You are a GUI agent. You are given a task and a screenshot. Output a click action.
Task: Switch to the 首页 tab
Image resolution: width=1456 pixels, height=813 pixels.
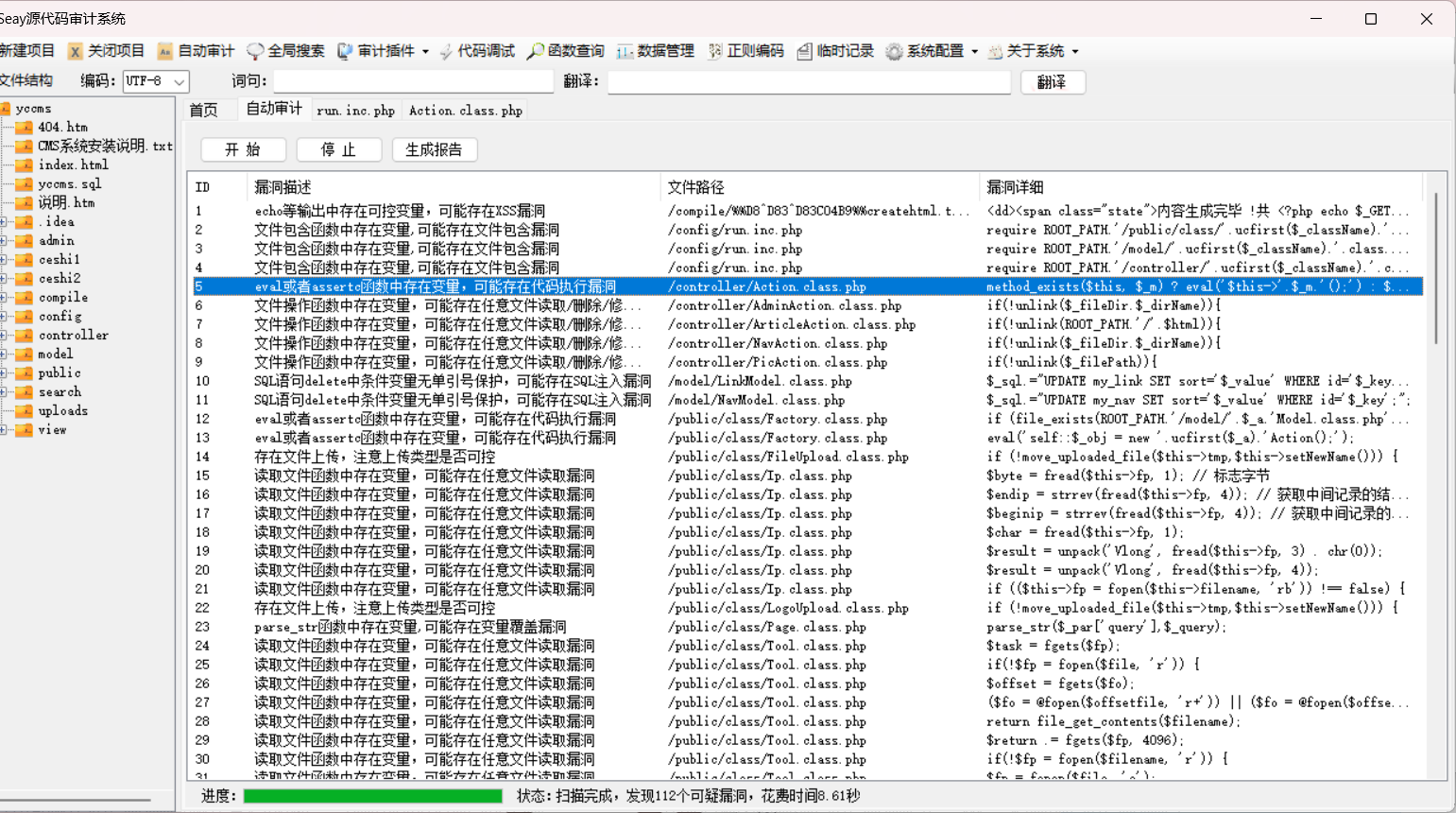[x=205, y=110]
